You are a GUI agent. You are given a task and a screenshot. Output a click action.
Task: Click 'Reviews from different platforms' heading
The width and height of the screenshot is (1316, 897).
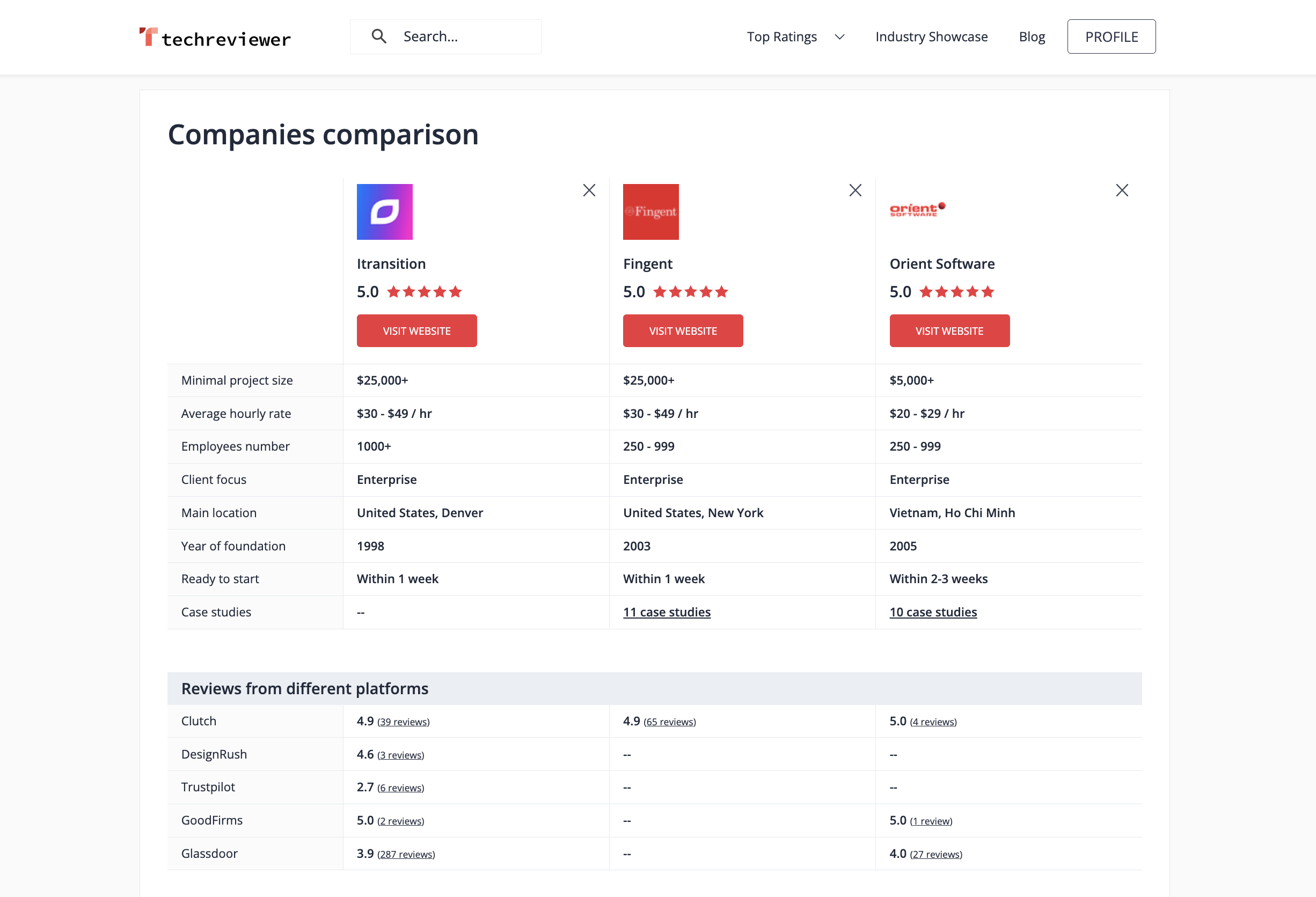pos(305,689)
